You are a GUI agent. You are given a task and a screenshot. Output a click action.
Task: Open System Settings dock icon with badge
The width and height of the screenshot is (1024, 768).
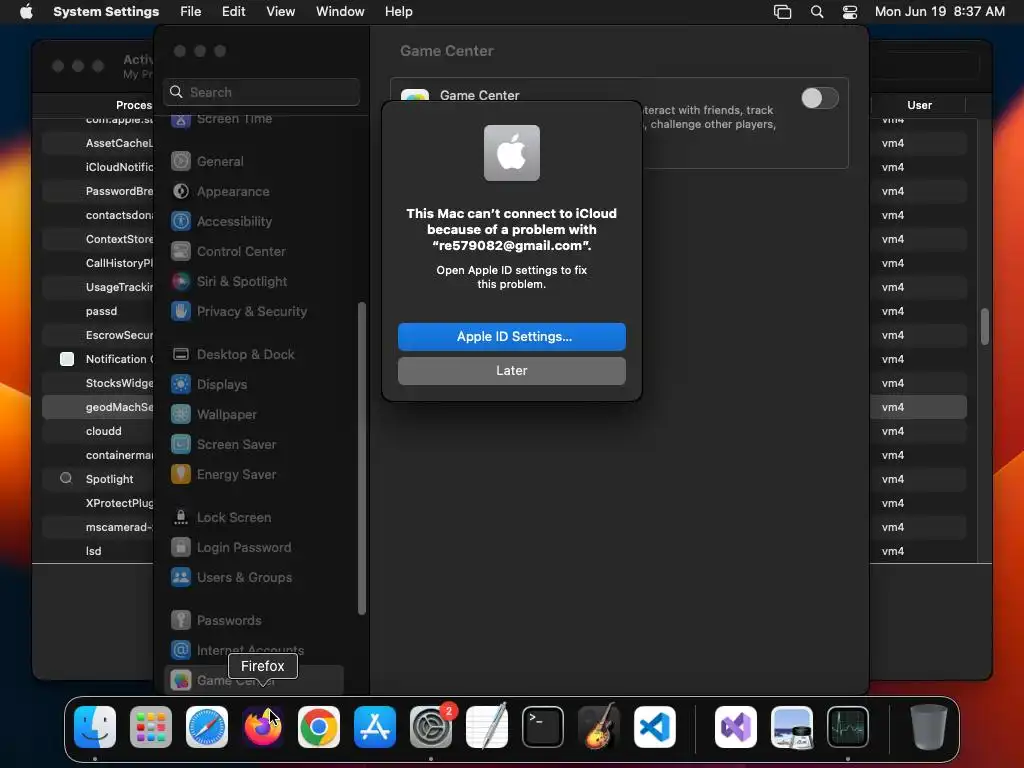click(x=431, y=726)
